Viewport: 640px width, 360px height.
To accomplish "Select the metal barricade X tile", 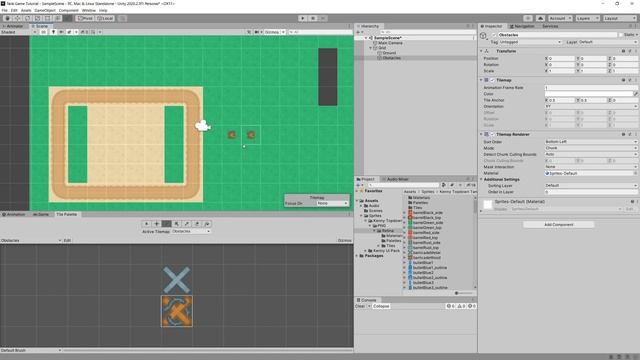I will [177, 280].
